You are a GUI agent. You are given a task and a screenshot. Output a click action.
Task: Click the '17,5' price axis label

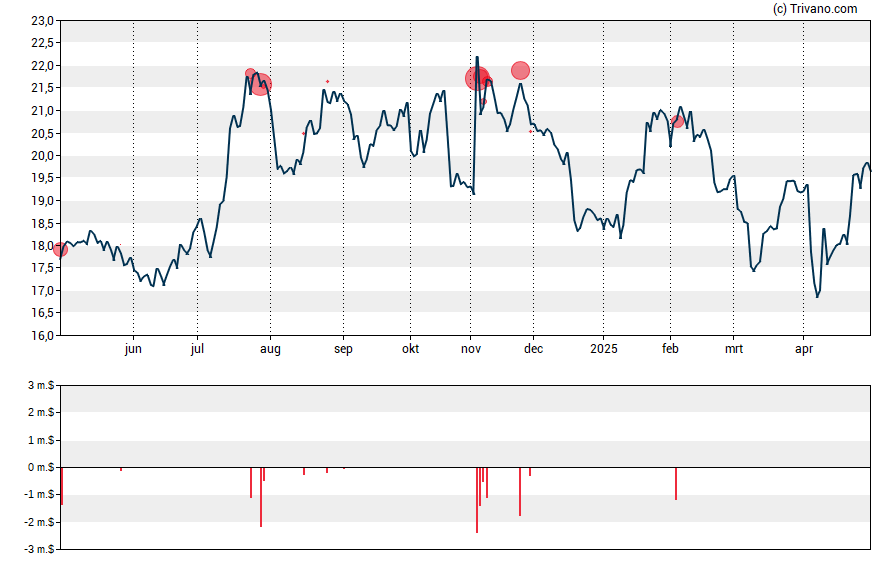42,268
